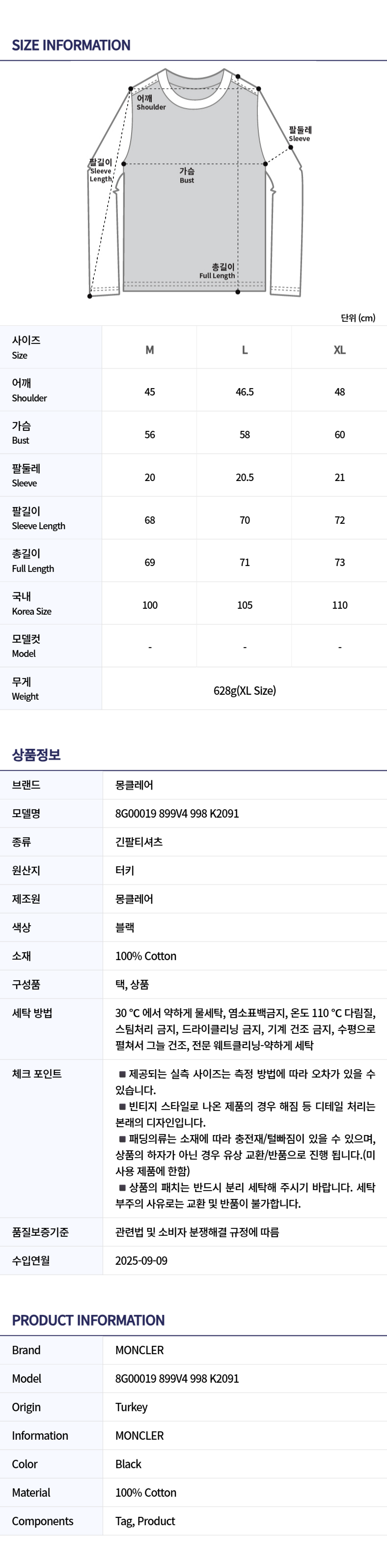Click the 100% Cotton value in 소재 row

[146, 956]
